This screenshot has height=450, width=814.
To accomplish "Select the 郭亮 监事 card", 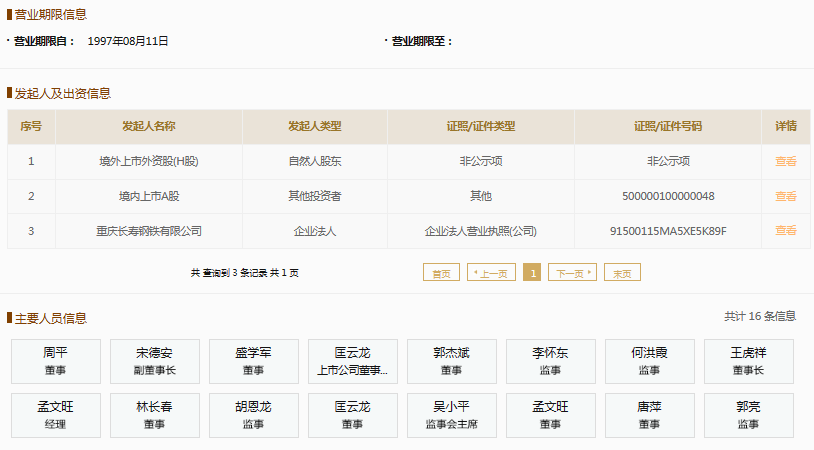I will 748,415.
